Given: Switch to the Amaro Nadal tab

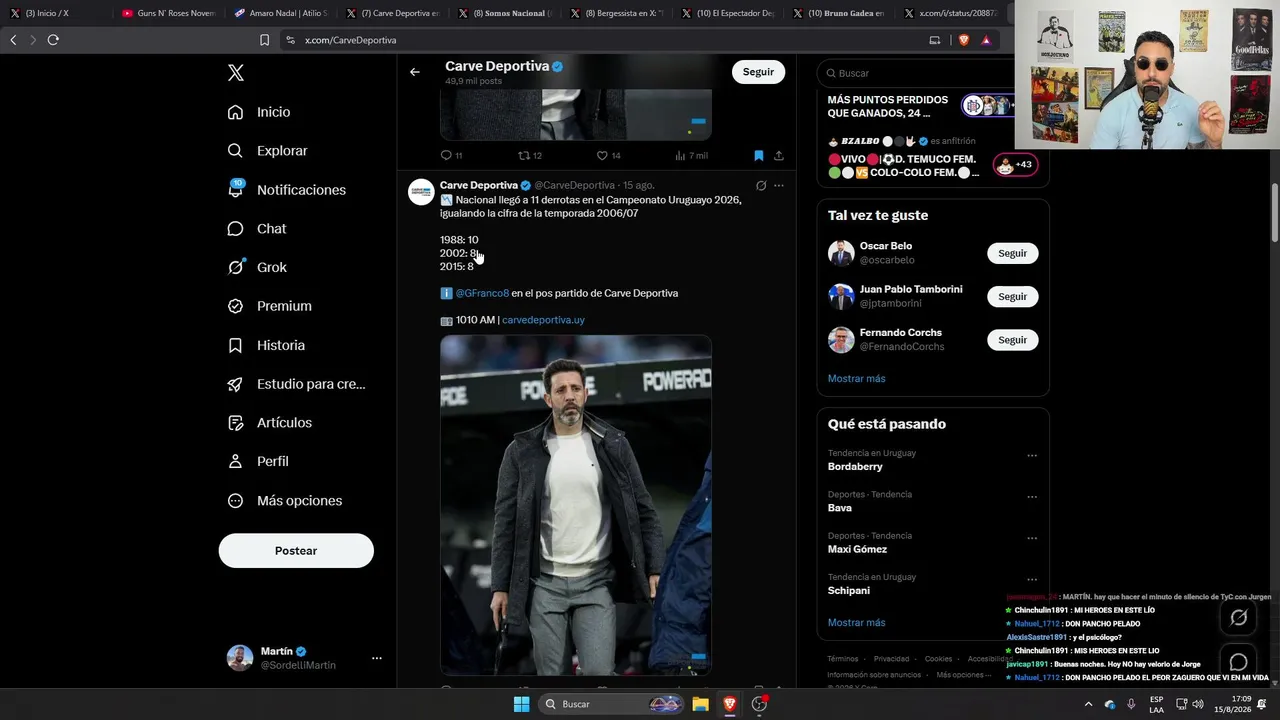Looking at the screenshot, I should click(x=281, y=14).
